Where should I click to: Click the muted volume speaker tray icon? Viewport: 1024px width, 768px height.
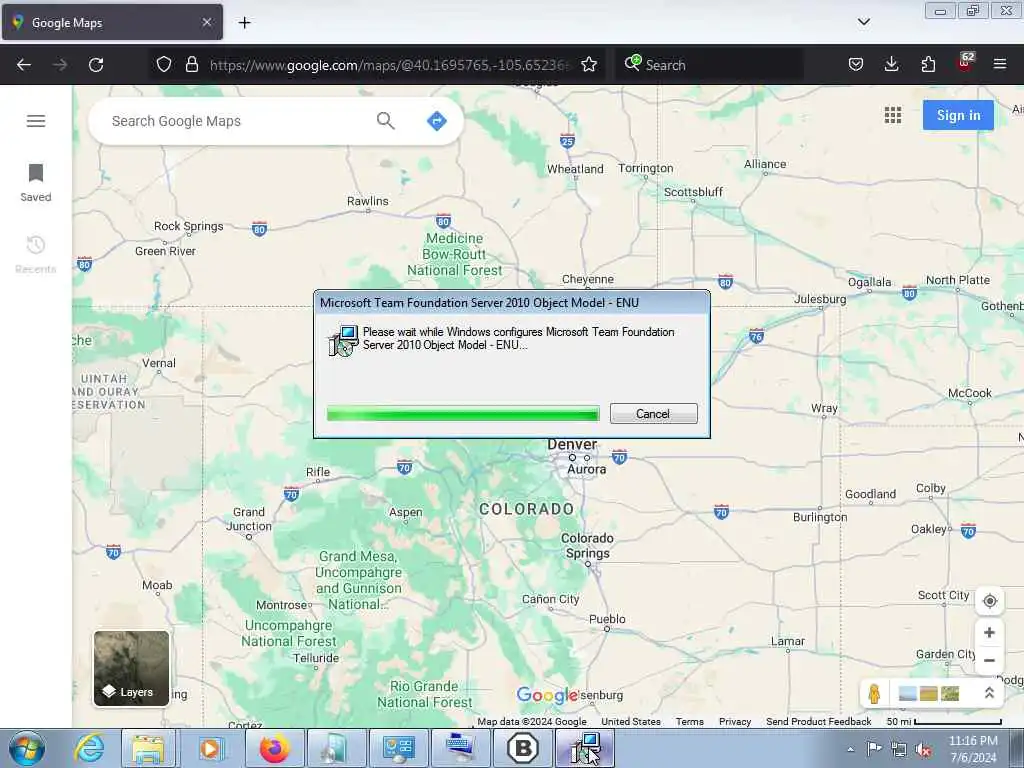click(923, 750)
